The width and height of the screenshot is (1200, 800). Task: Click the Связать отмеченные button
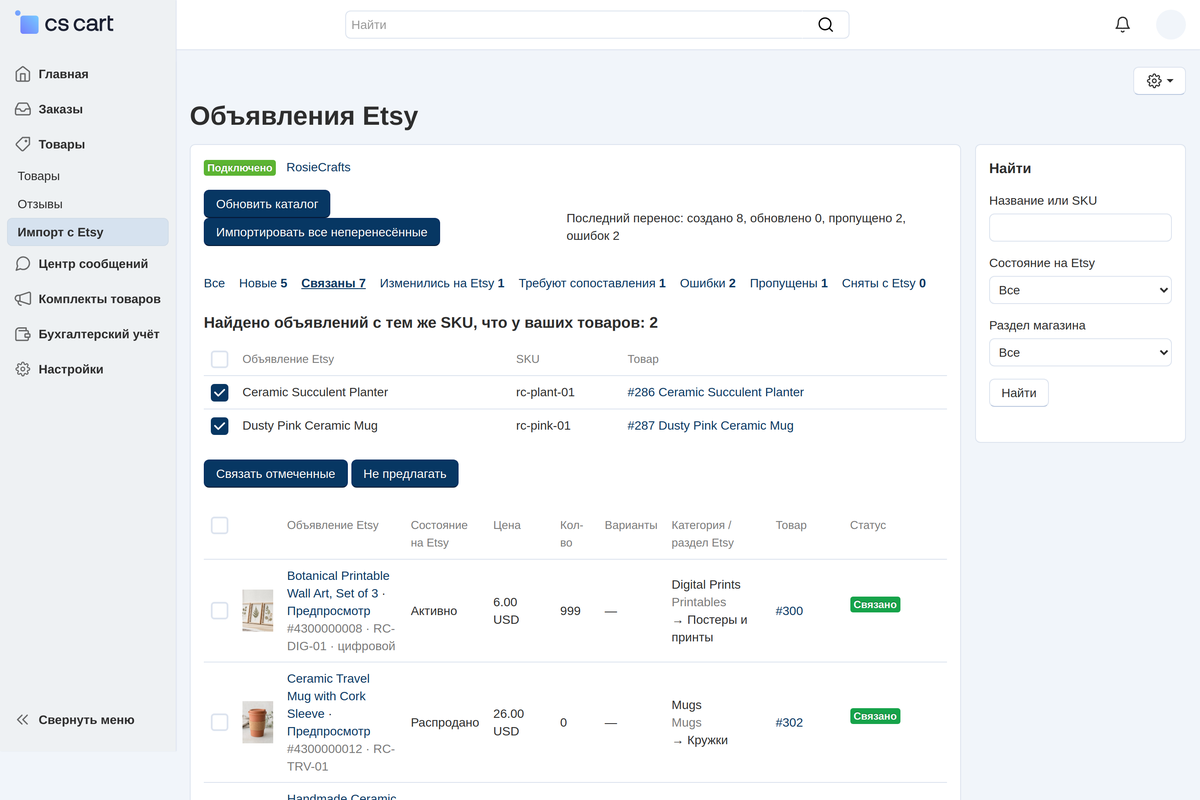[276, 473]
